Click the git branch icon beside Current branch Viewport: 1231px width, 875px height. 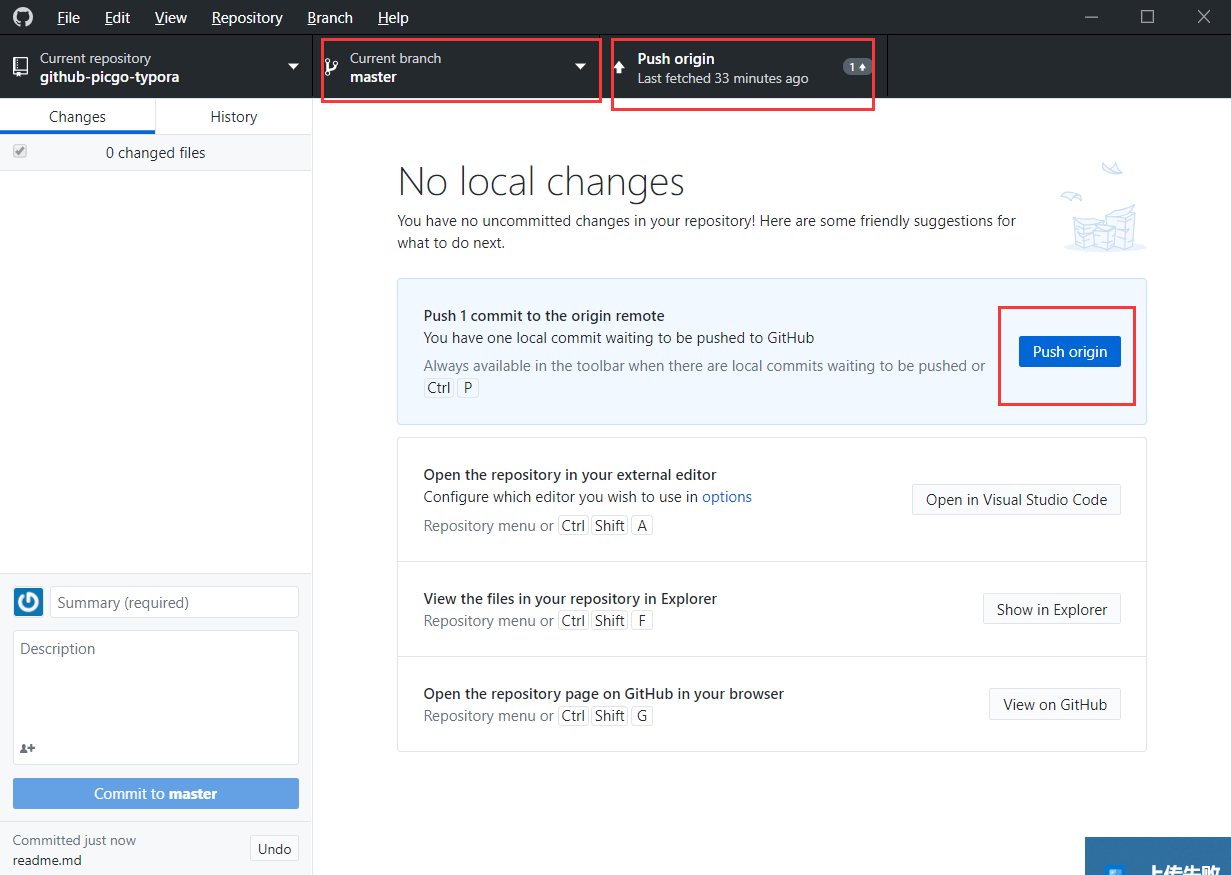[331, 67]
